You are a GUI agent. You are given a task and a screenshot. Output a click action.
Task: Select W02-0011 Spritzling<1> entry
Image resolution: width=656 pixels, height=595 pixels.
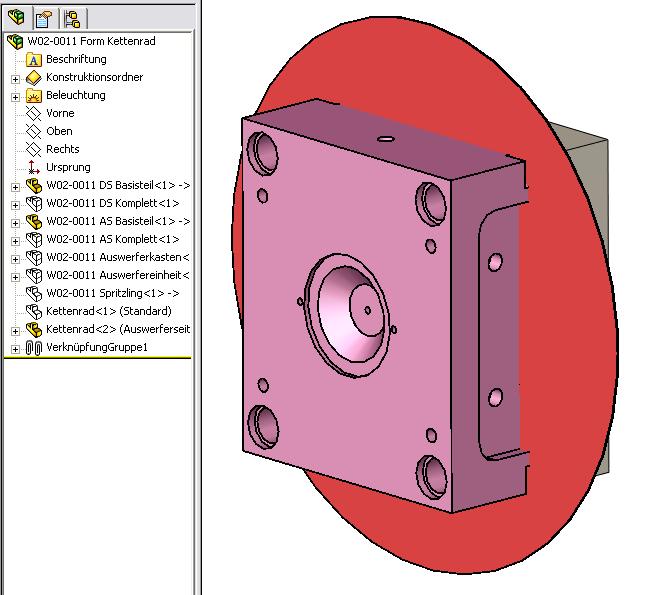(113, 293)
